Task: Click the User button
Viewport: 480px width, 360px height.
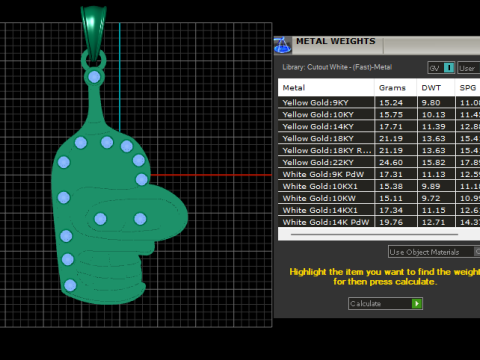Action: pos(468,68)
